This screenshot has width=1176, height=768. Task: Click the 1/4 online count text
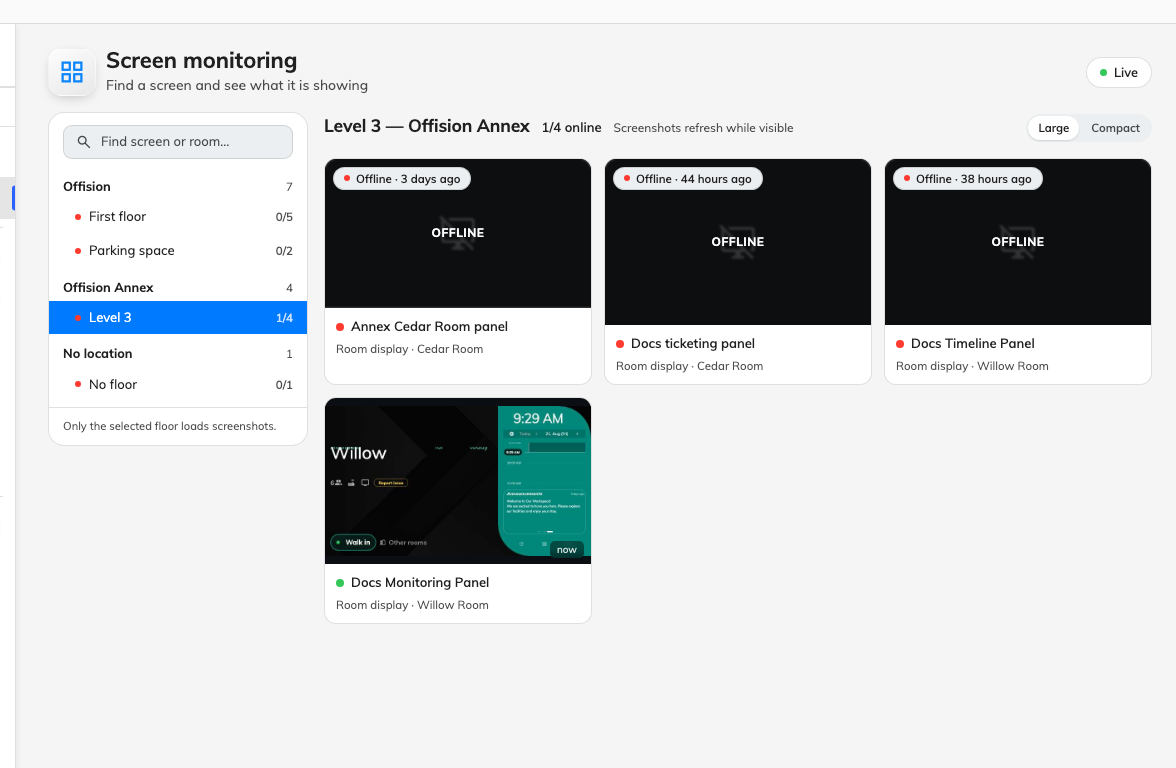572,128
